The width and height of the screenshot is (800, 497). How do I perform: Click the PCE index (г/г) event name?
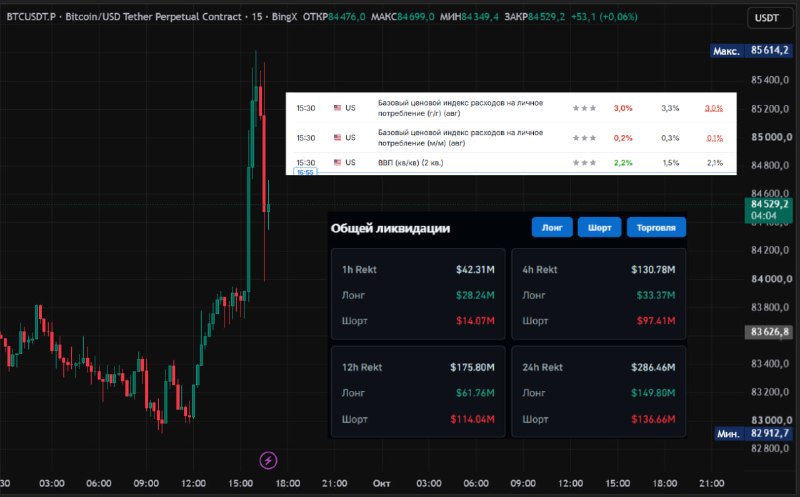point(460,108)
